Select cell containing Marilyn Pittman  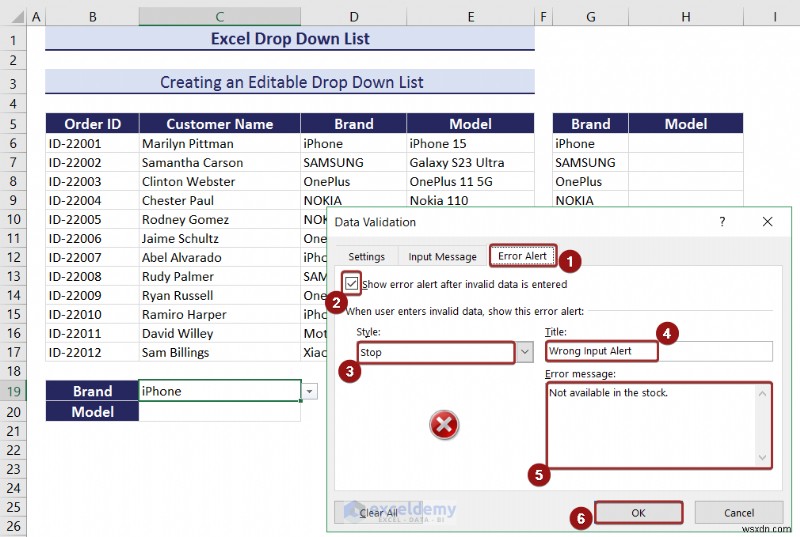click(219, 143)
